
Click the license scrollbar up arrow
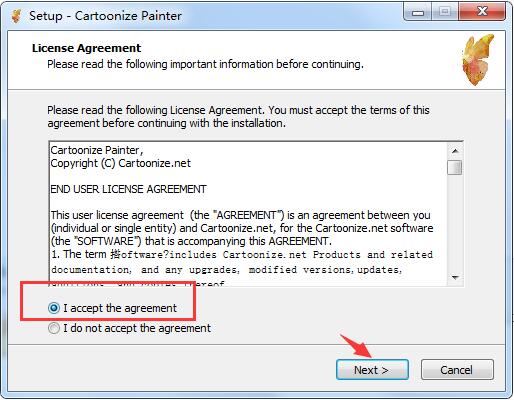(x=455, y=151)
